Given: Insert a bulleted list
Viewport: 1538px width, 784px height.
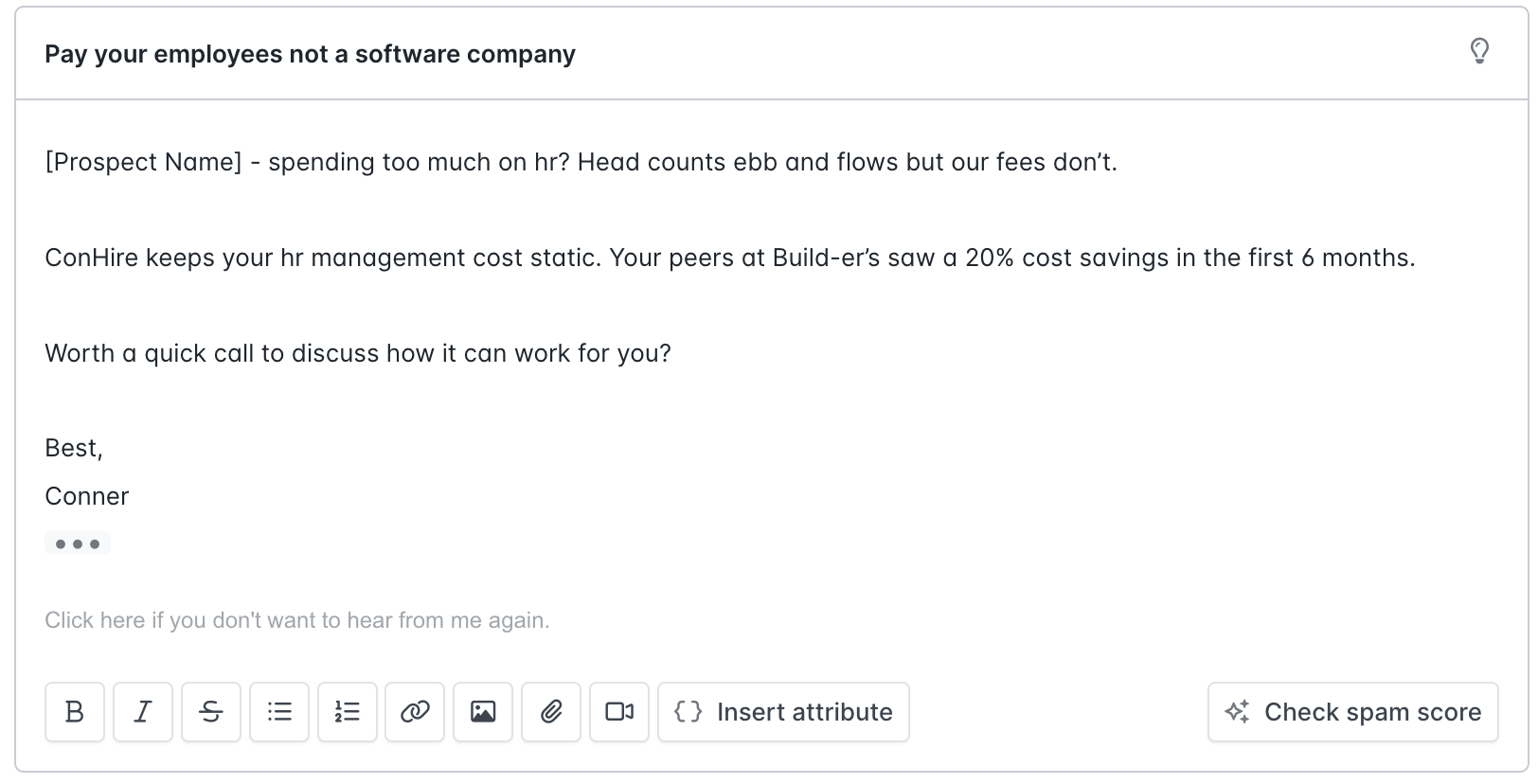Looking at the screenshot, I should pyautogui.click(x=279, y=712).
